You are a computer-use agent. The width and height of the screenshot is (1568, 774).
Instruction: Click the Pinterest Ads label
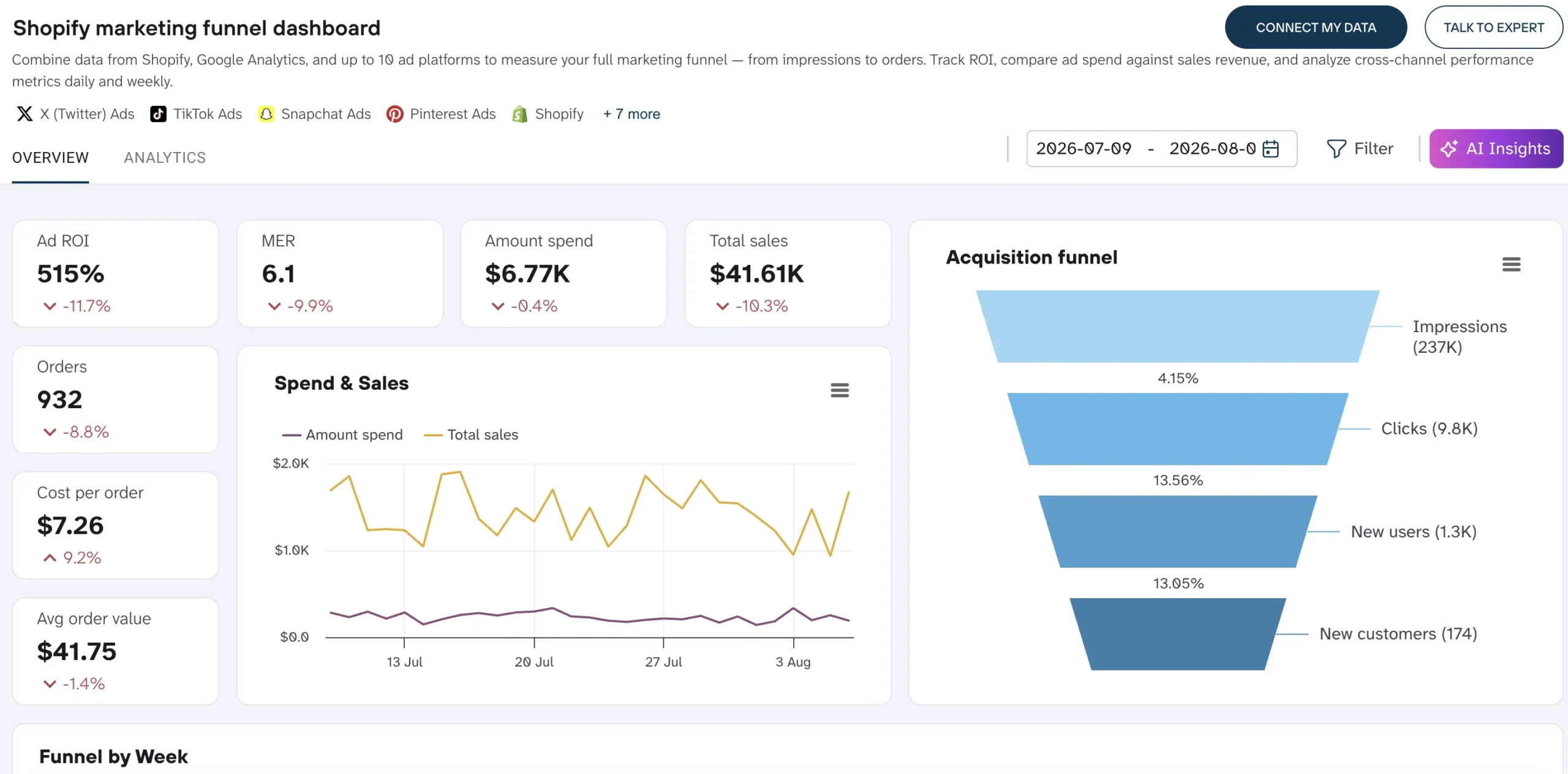point(453,114)
